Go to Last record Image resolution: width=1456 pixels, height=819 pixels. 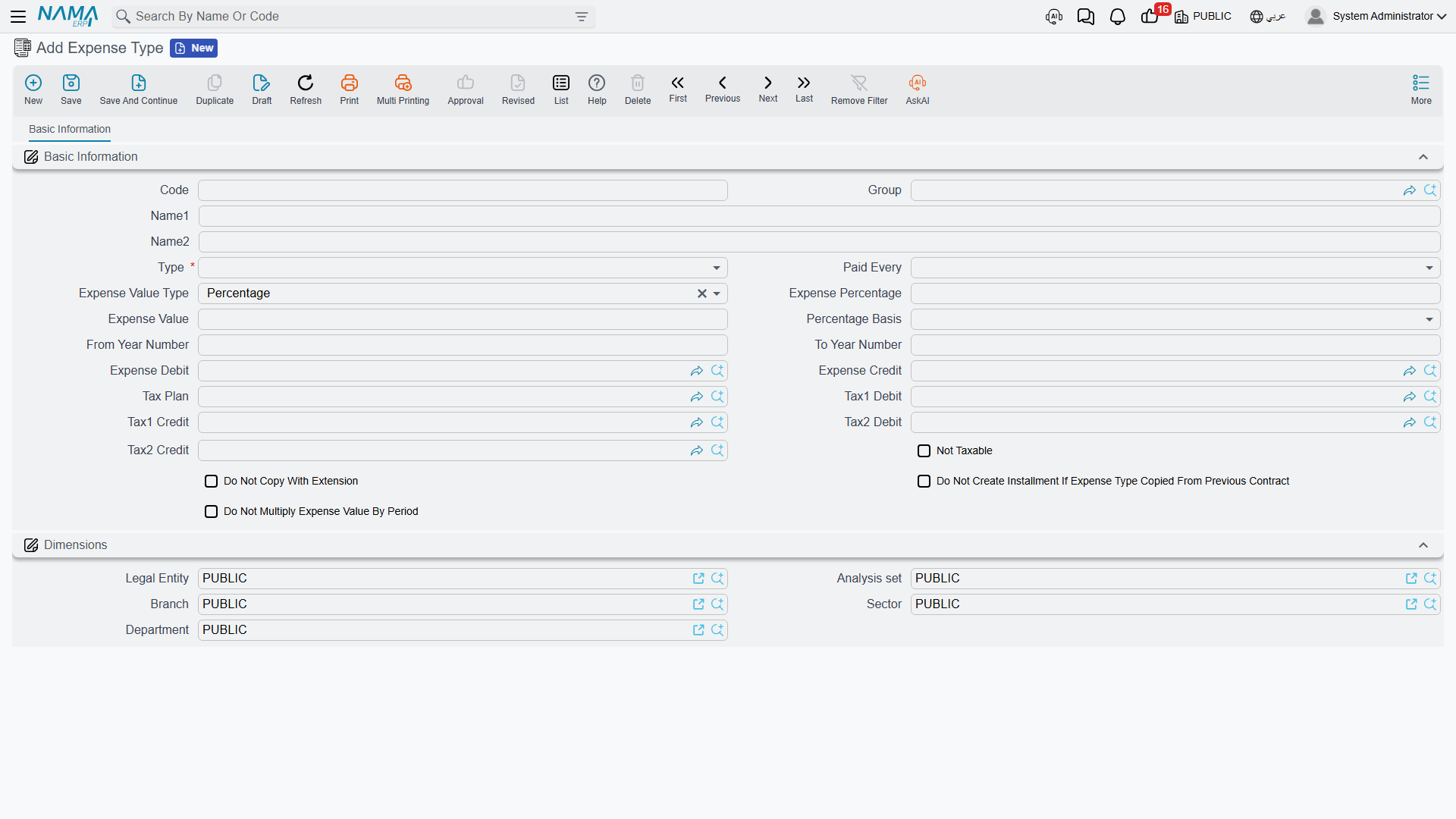[x=804, y=89]
